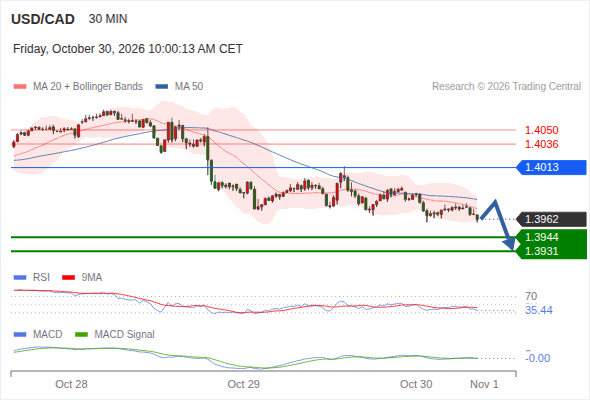Image resolution: width=590 pixels, height=400 pixels.
Task: Click the green 1.3931 support price tag
Action: click(x=551, y=251)
